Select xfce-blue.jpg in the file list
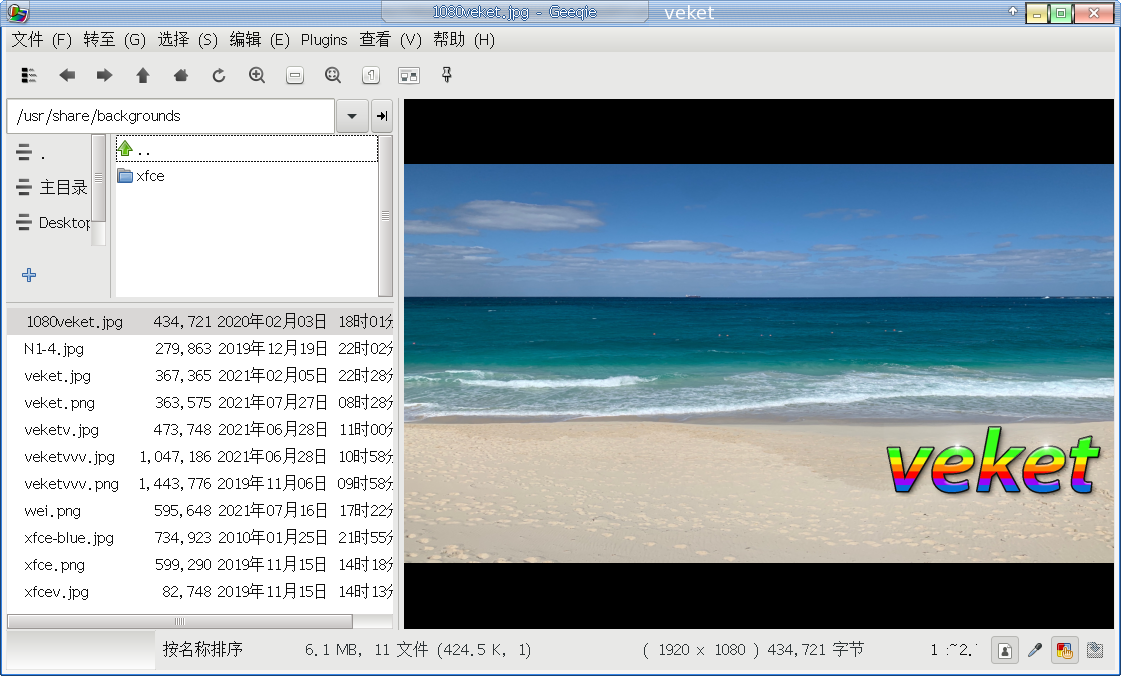The image size is (1121, 676). point(200,538)
